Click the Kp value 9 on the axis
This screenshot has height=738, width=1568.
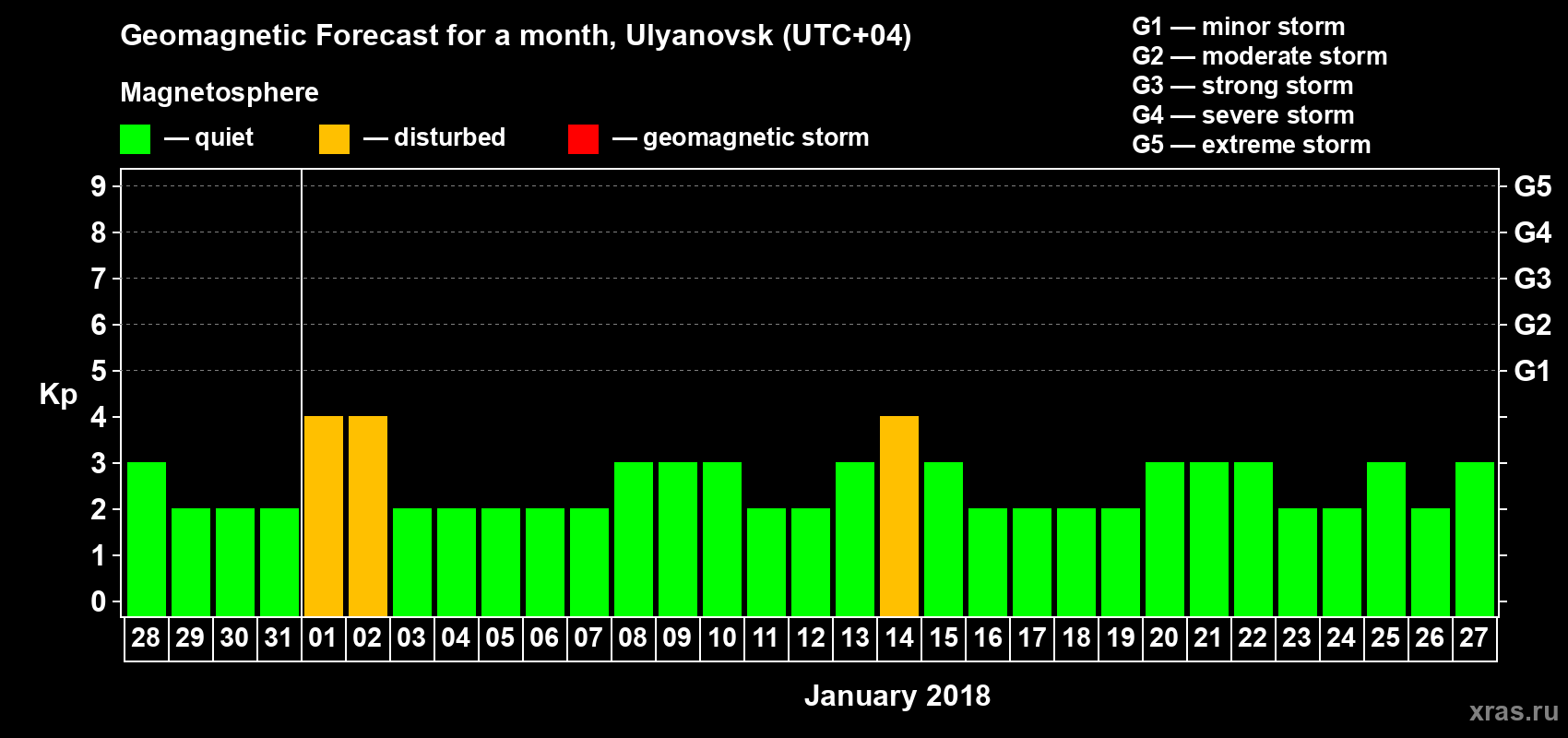[99, 186]
